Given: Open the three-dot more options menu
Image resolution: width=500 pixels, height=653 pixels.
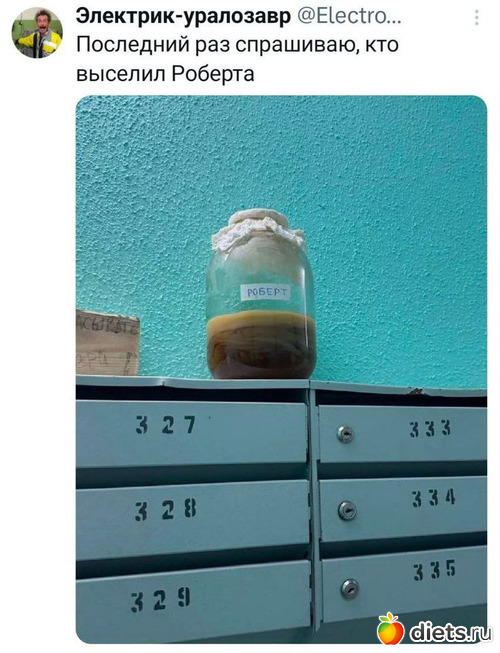Looking at the screenshot, I should (477, 17).
